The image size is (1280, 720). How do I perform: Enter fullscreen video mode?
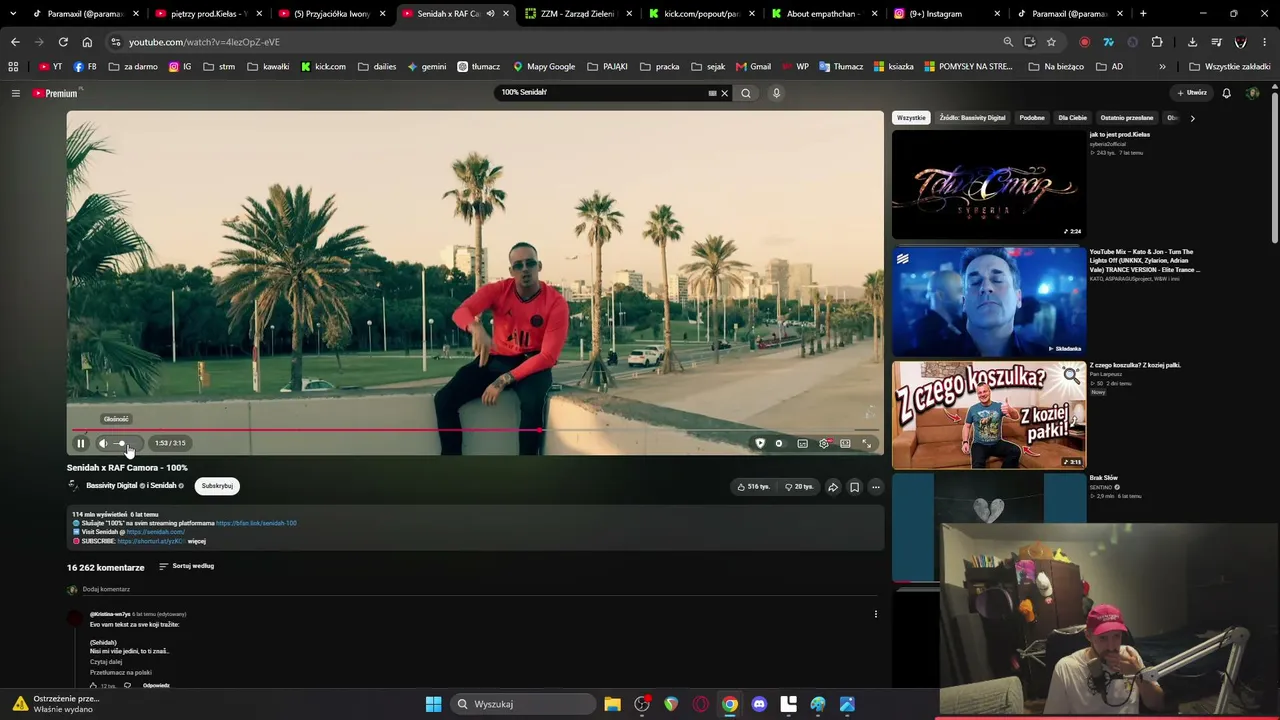(x=867, y=443)
